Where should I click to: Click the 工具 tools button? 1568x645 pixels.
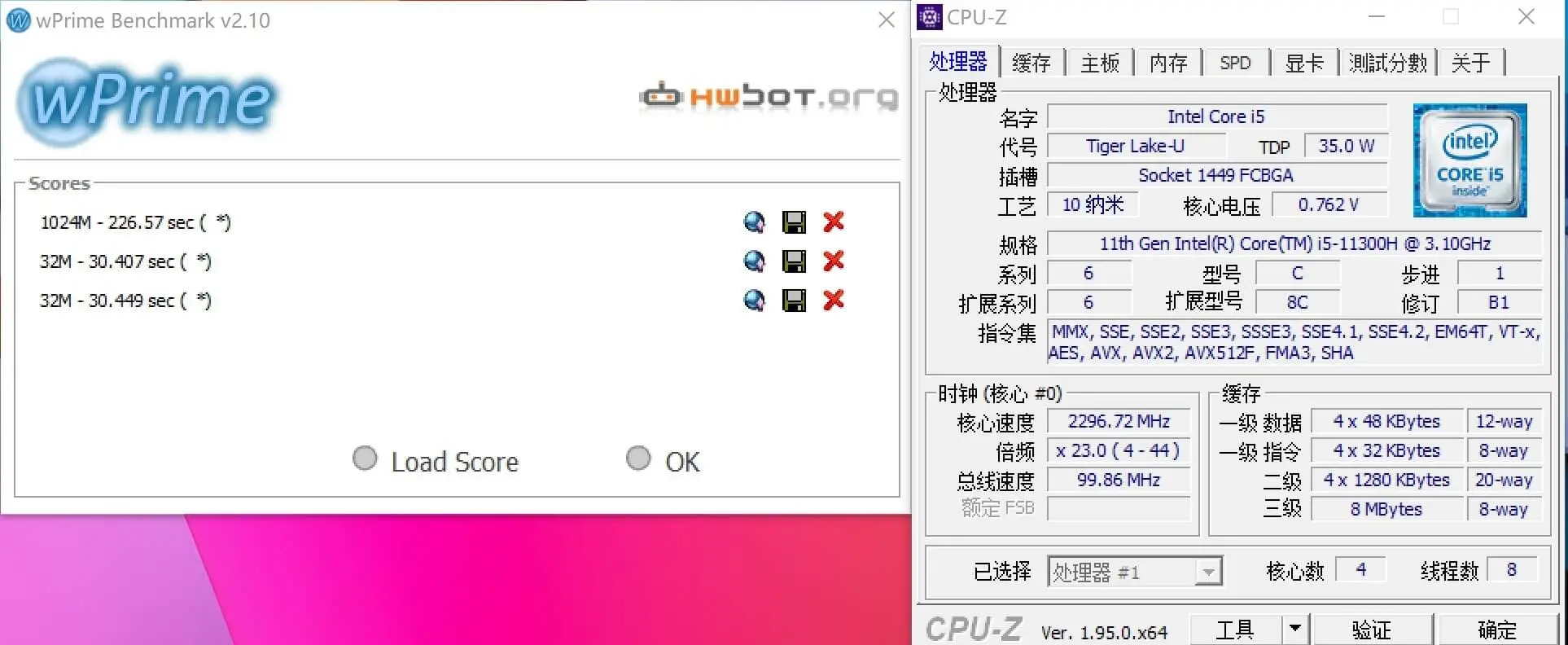click(1235, 630)
